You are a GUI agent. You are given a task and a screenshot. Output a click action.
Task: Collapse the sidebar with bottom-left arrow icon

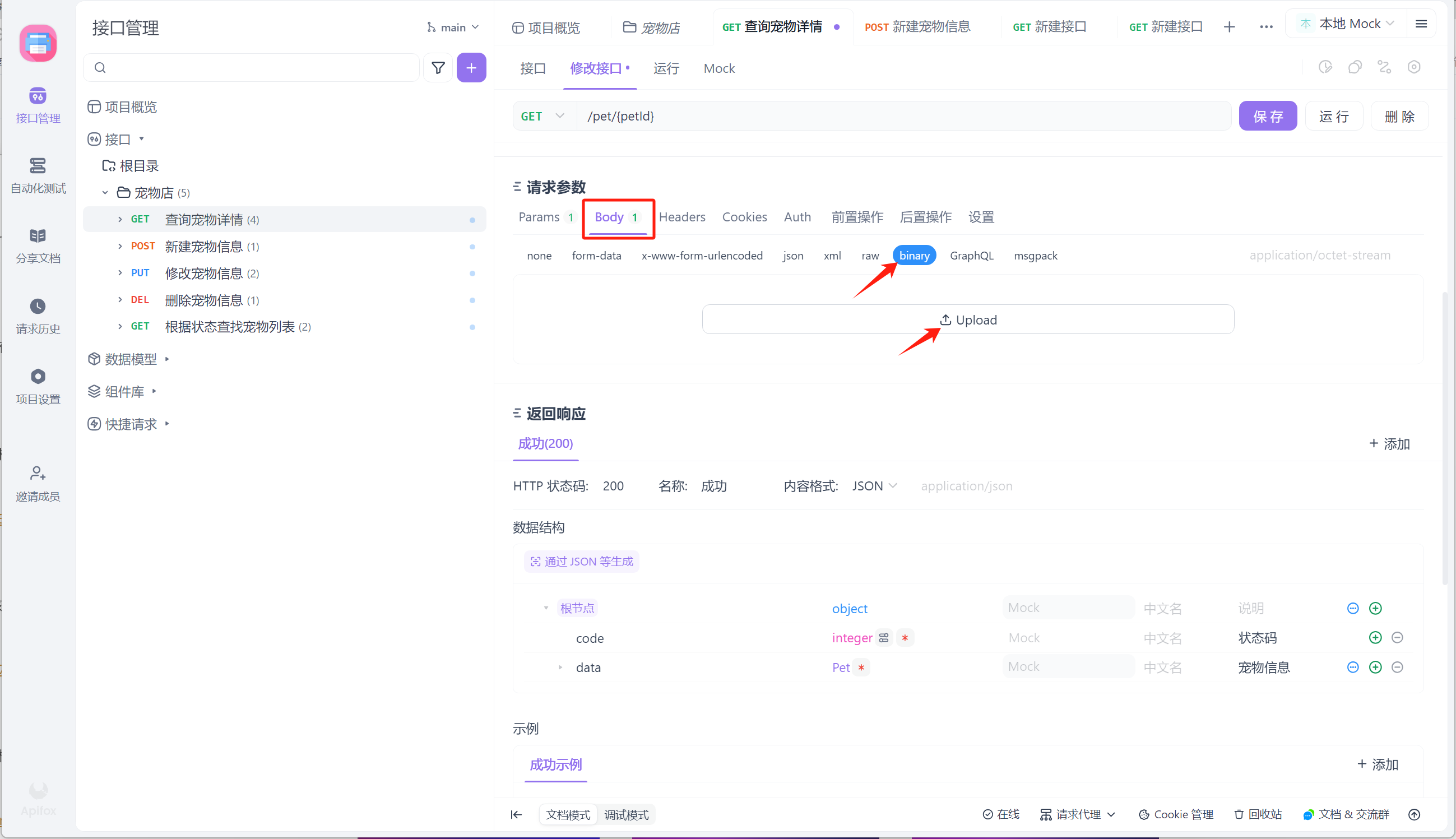[x=516, y=814]
